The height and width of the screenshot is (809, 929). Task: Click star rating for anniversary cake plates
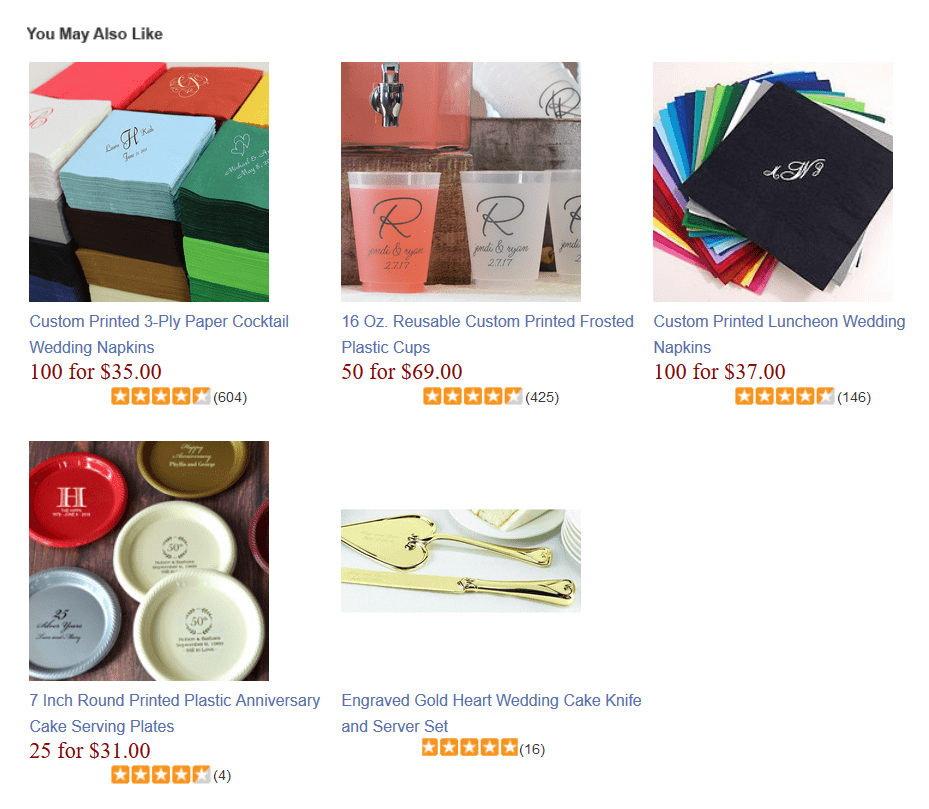161,775
